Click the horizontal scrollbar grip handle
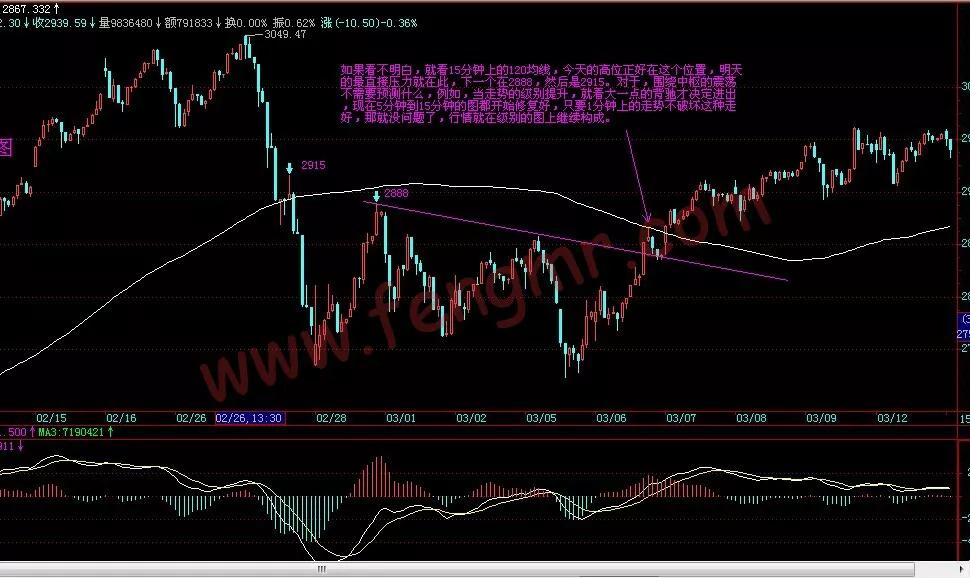Image resolution: width=970 pixels, height=578 pixels. coord(321,569)
